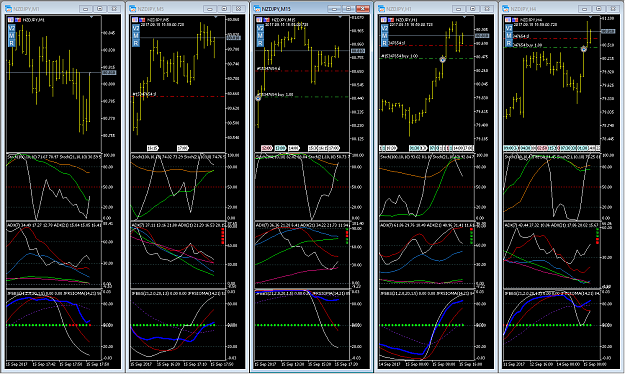Click the current price label on the H1 price scale
625x374 pixels.
tap(482, 35)
